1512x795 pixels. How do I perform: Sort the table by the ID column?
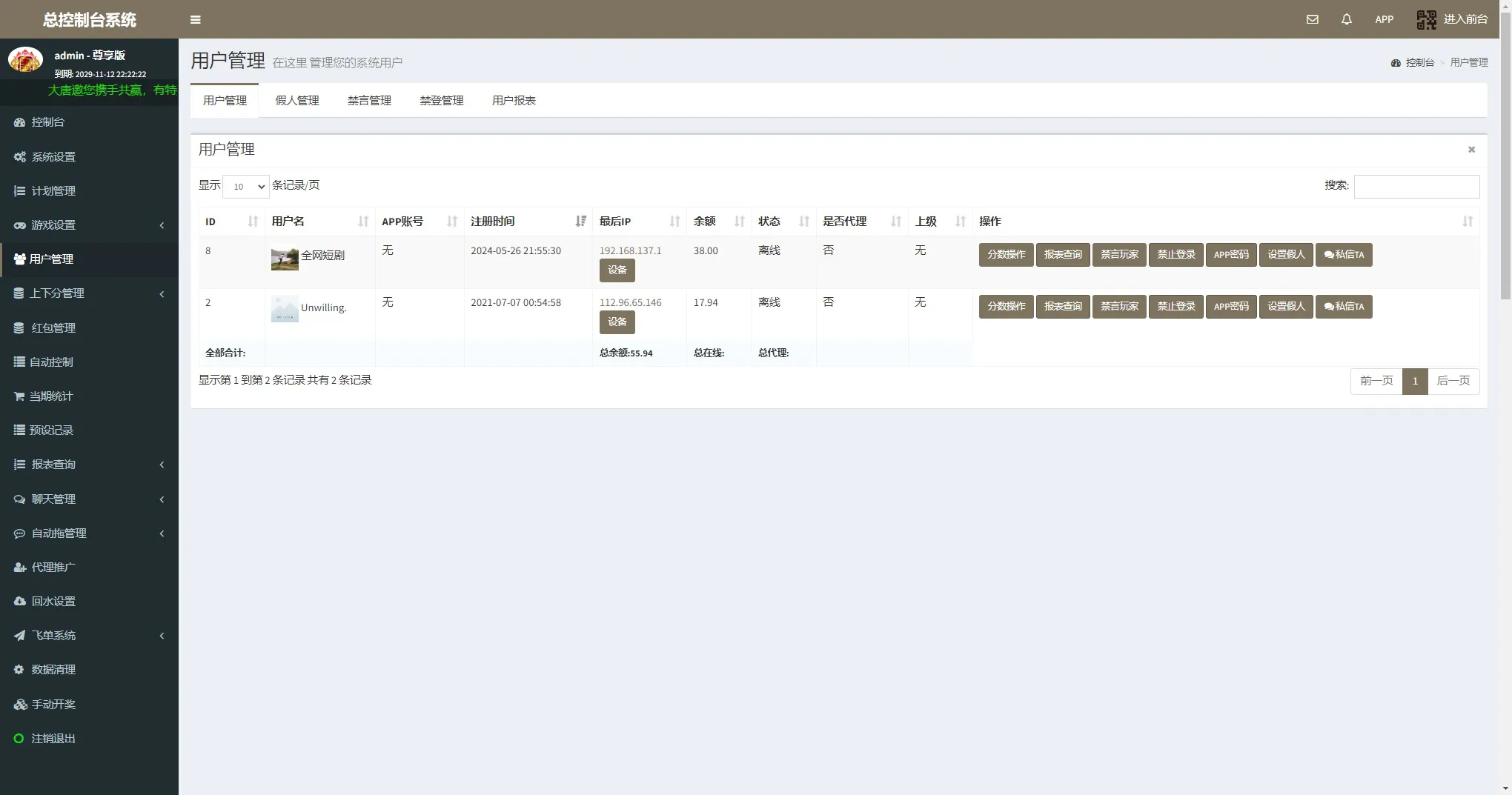click(231, 222)
